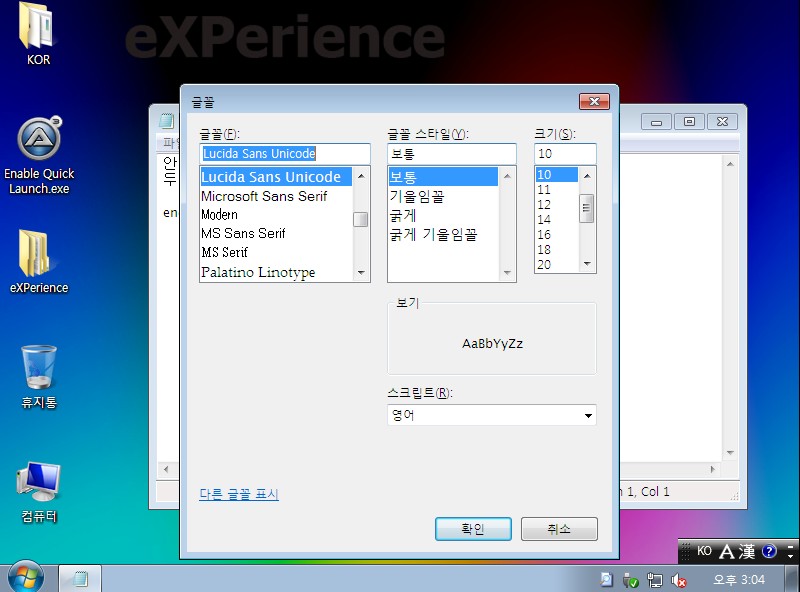Click the size list scrollbar thumb
The height and width of the screenshot is (592, 800).
[x=587, y=208]
